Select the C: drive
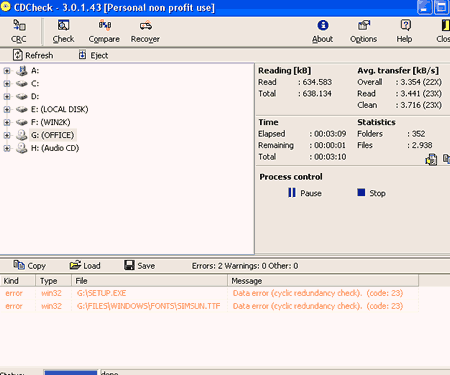Image resolution: width=450 pixels, height=375 pixels. pos(35,84)
